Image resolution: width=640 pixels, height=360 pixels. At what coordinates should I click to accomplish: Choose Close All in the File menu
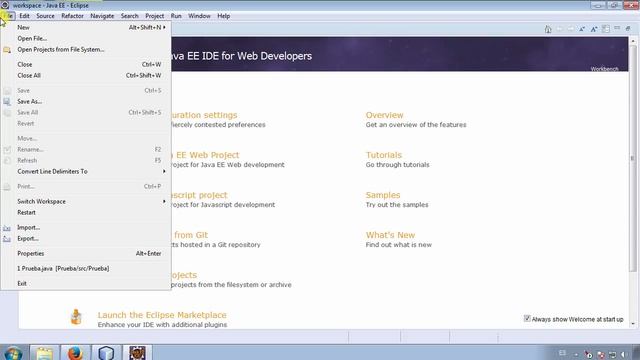point(86,76)
